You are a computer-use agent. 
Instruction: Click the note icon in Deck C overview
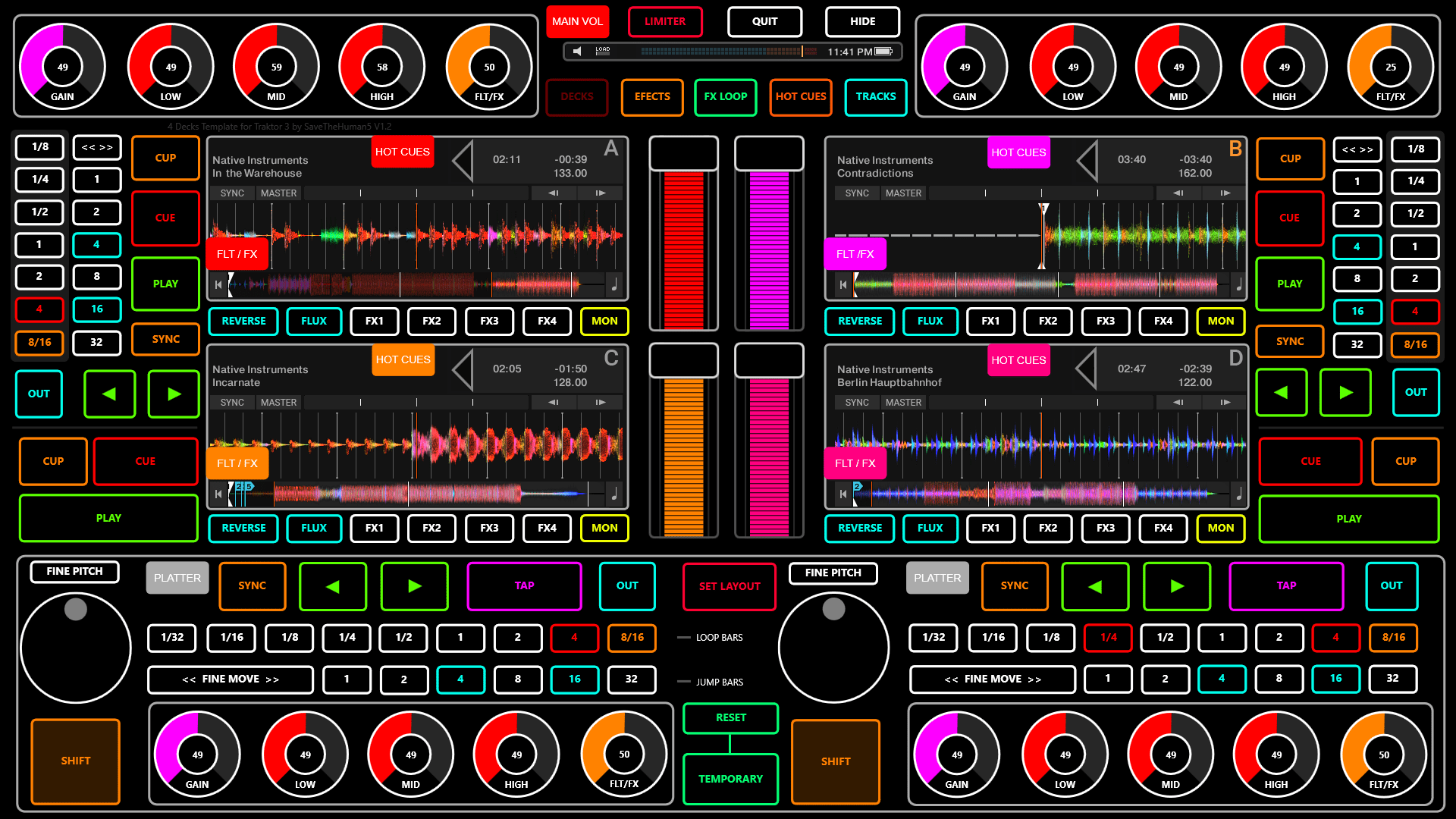pyautogui.click(x=614, y=494)
